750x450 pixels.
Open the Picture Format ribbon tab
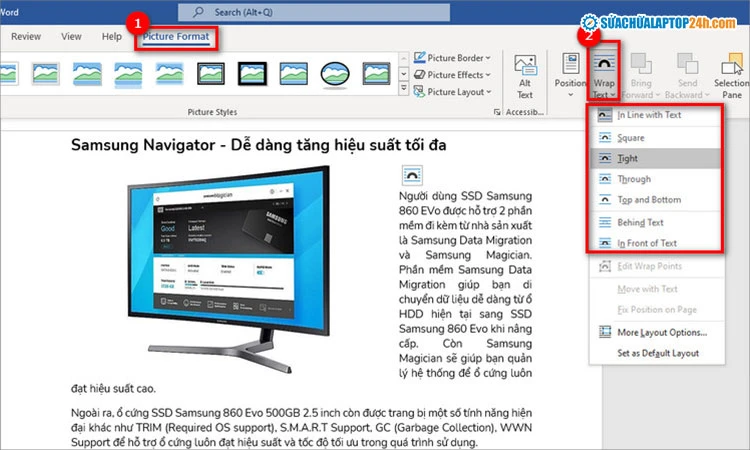(176, 37)
